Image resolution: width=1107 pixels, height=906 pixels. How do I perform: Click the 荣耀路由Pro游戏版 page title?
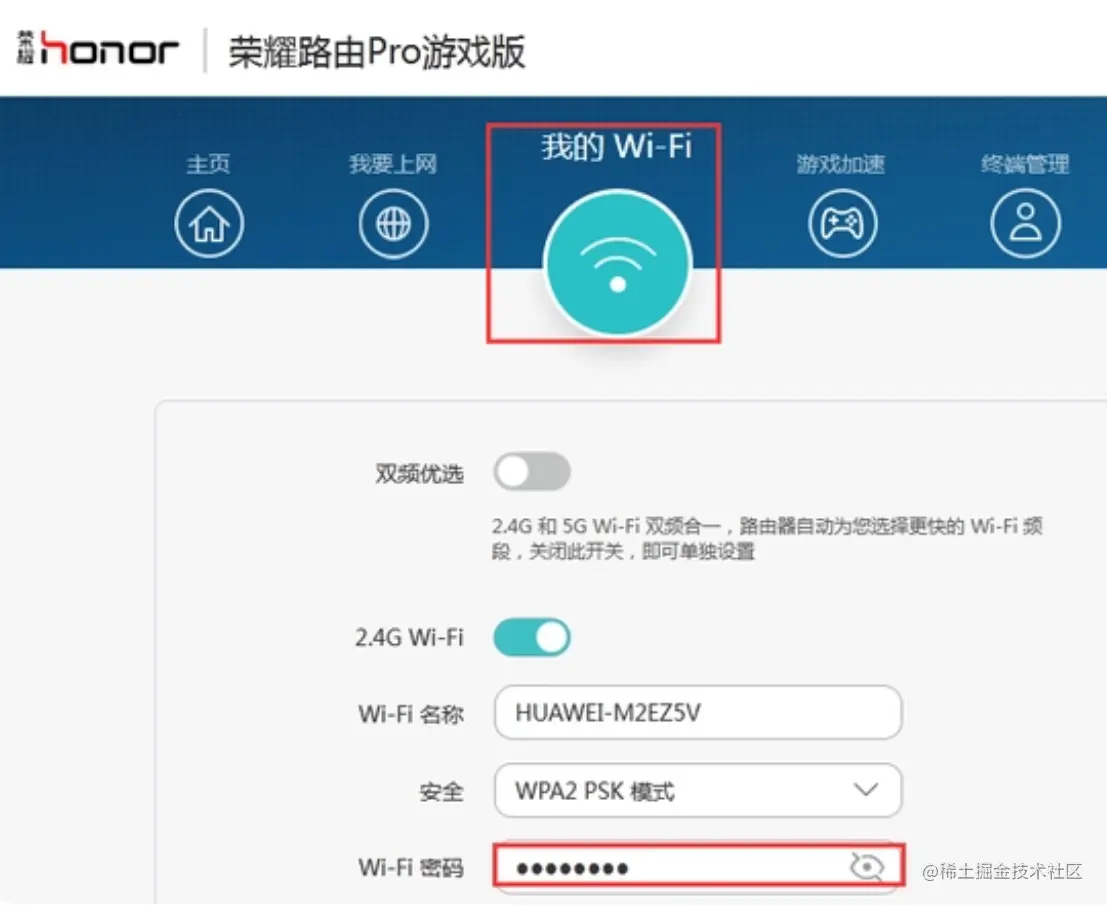tap(377, 52)
